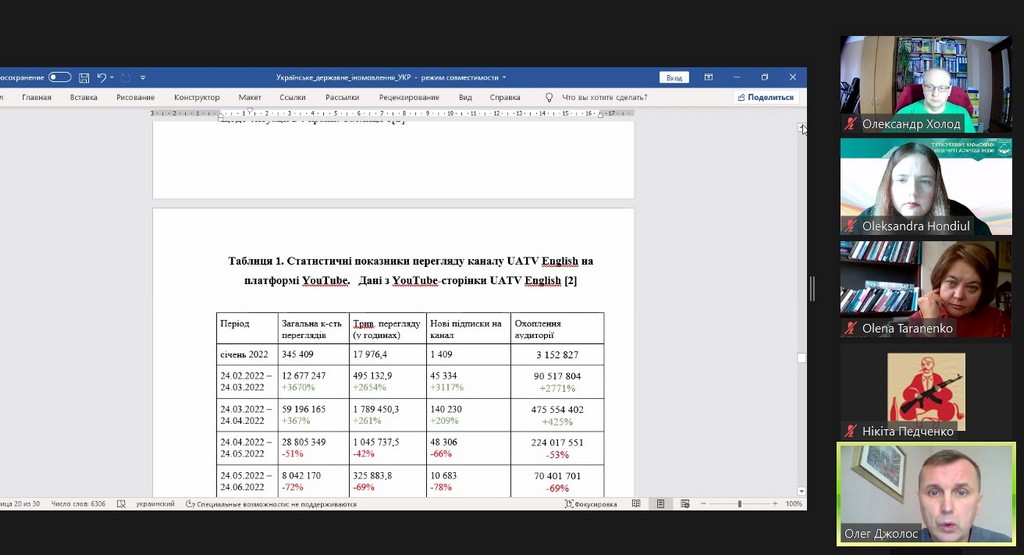Click the Поделиться share button
This screenshot has height=555, width=1024.
[765, 97]
